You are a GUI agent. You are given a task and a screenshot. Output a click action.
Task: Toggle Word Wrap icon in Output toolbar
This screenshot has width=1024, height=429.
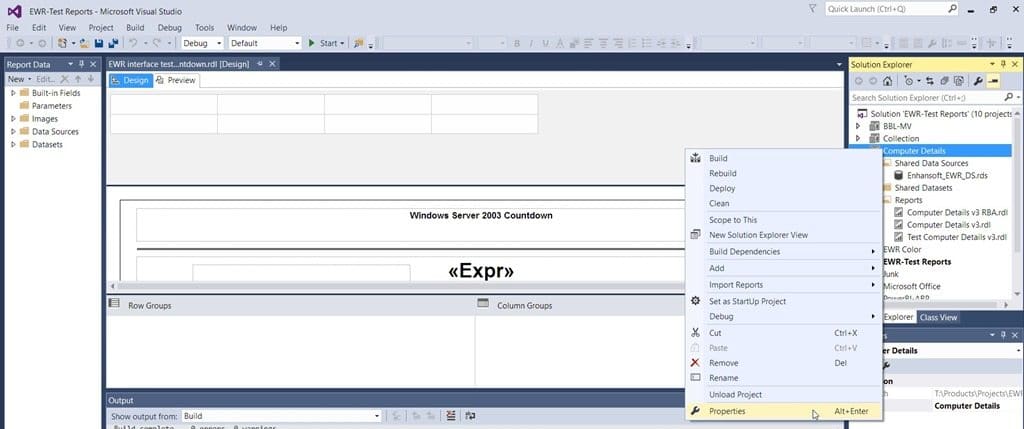coord(470,416)
